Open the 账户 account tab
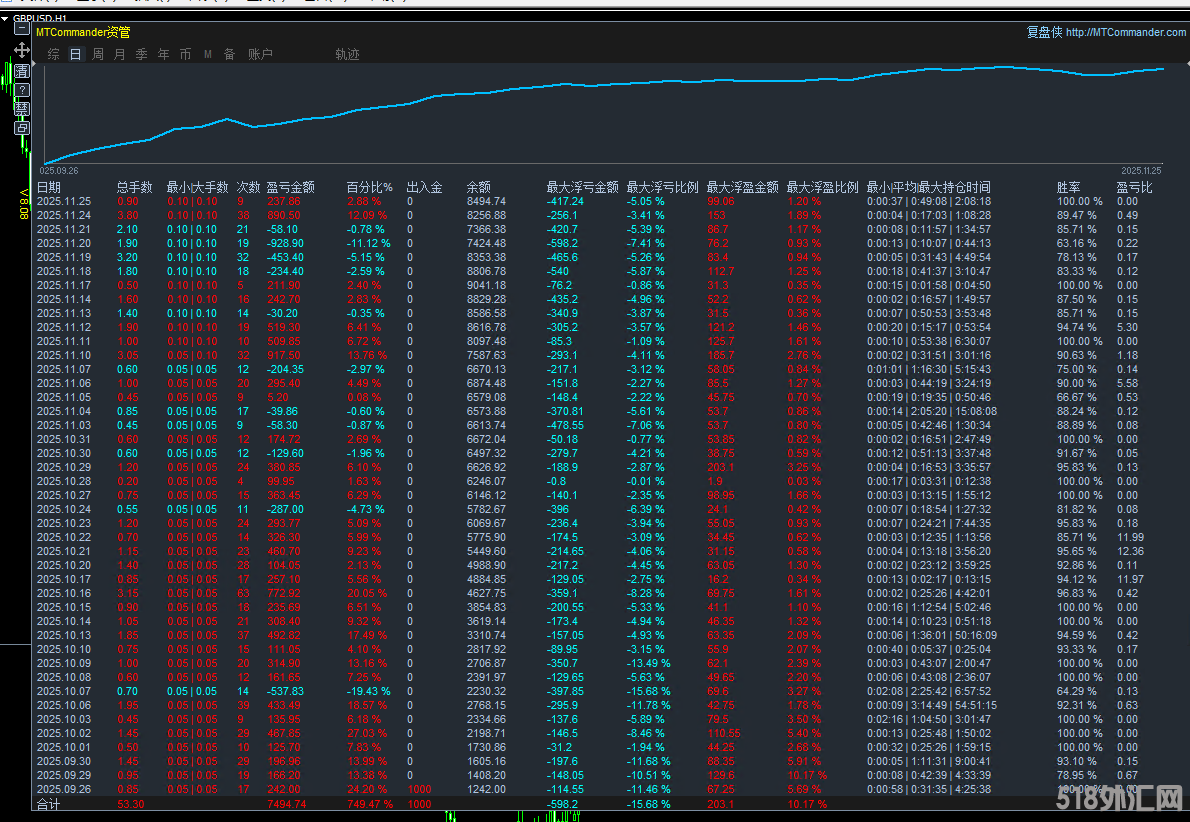The height and width of the screenshot is (822, 1190). (260, 55)
